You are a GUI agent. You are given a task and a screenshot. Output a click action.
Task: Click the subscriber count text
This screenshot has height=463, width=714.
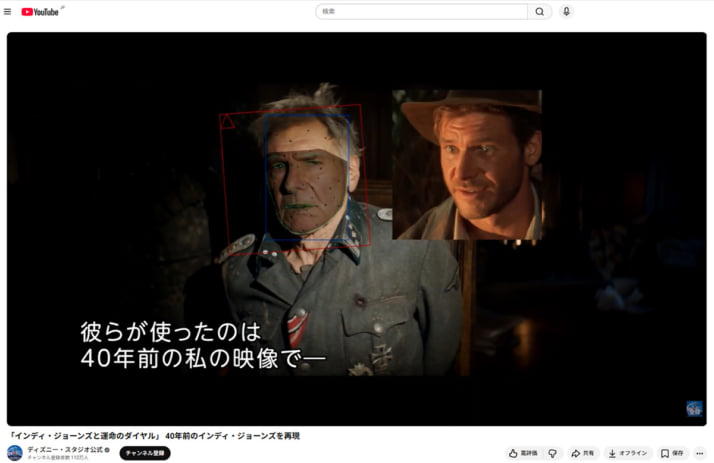click(x=58, y=457)
